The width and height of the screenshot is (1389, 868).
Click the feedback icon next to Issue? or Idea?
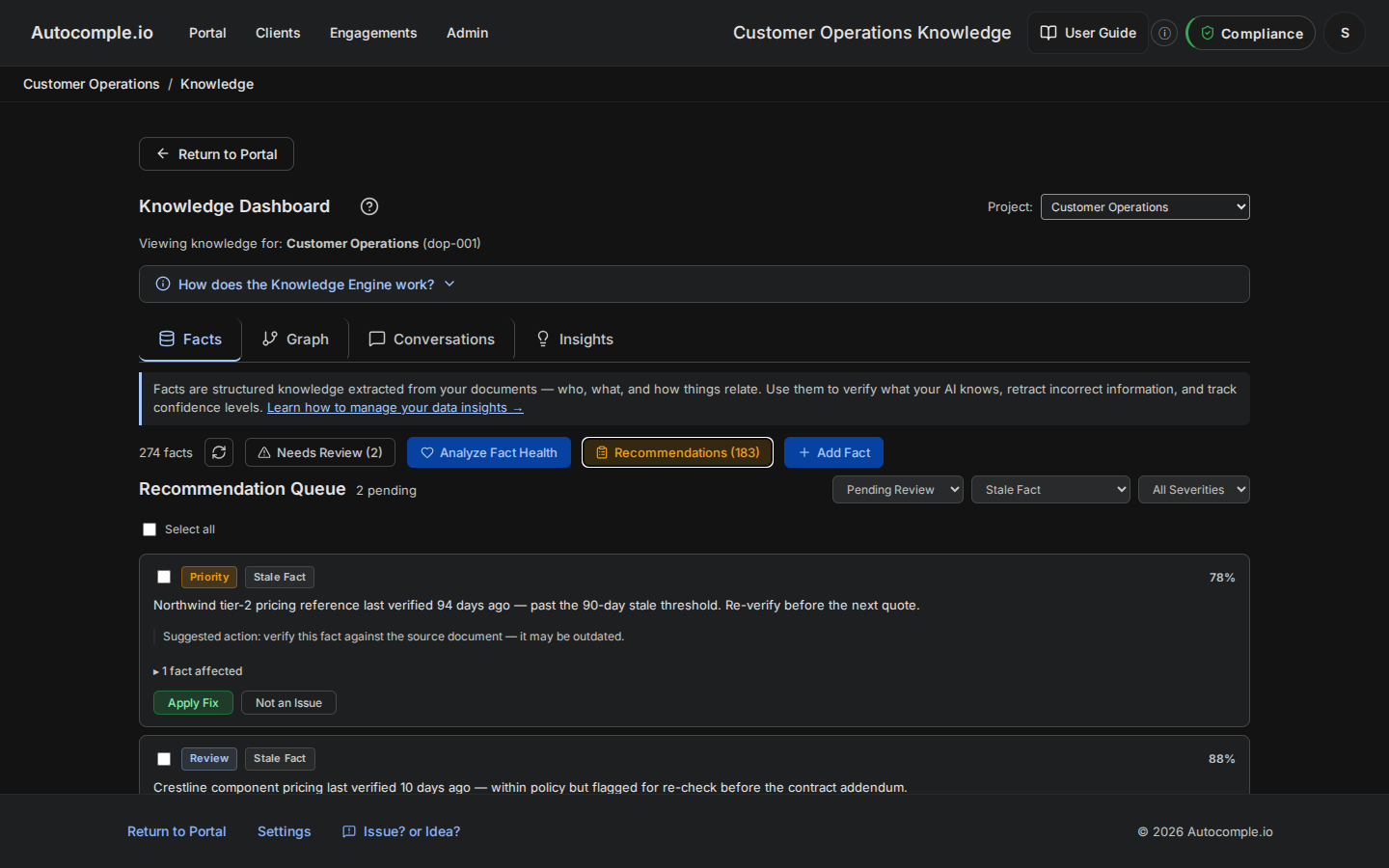pos(349,831)
